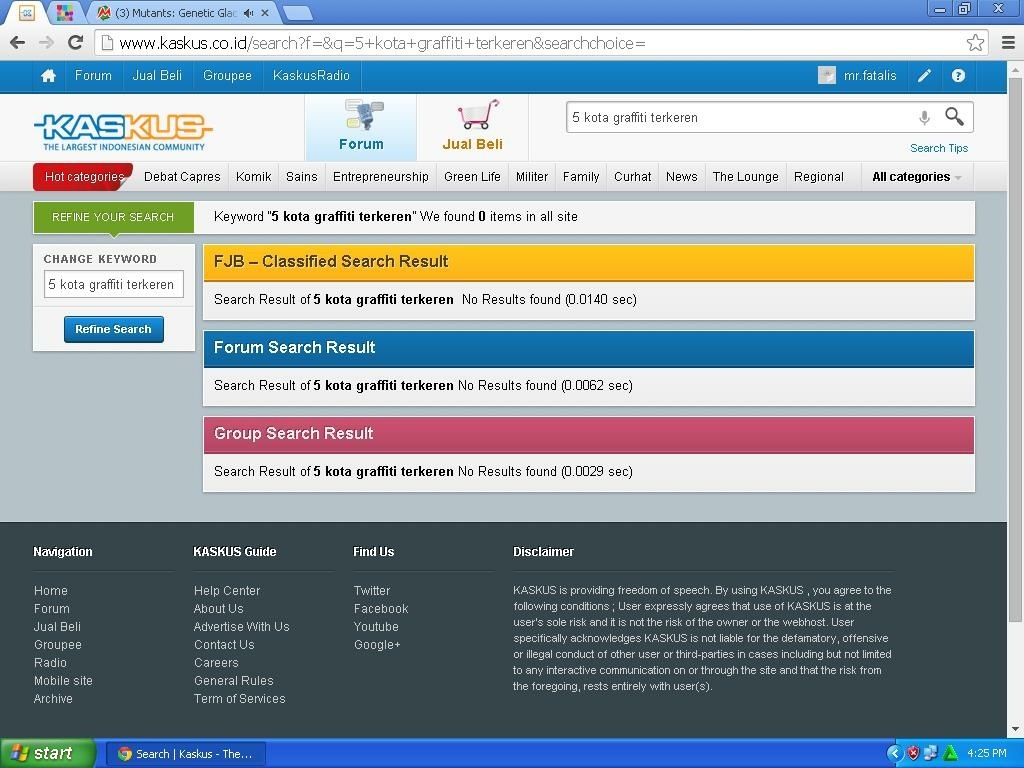
Task: Open the Debat Capres category
Action: tap(182, 177)
